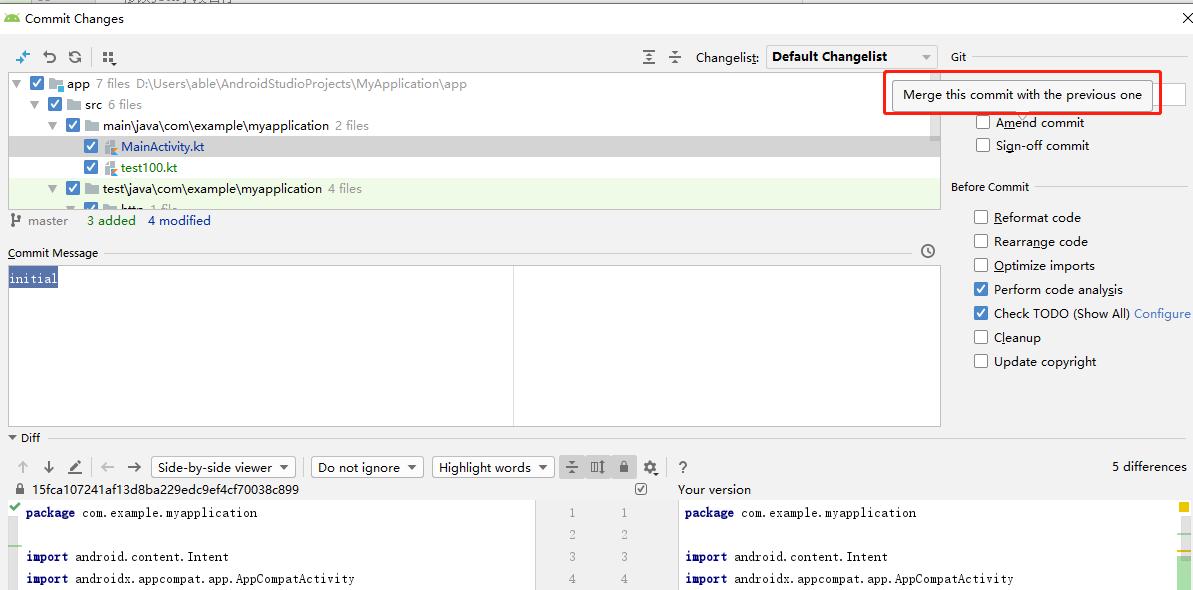This screenshot has width=1193, height=590.
Task: Click the Show Diff icon in commit toolbar
Action: coord(23,57)
